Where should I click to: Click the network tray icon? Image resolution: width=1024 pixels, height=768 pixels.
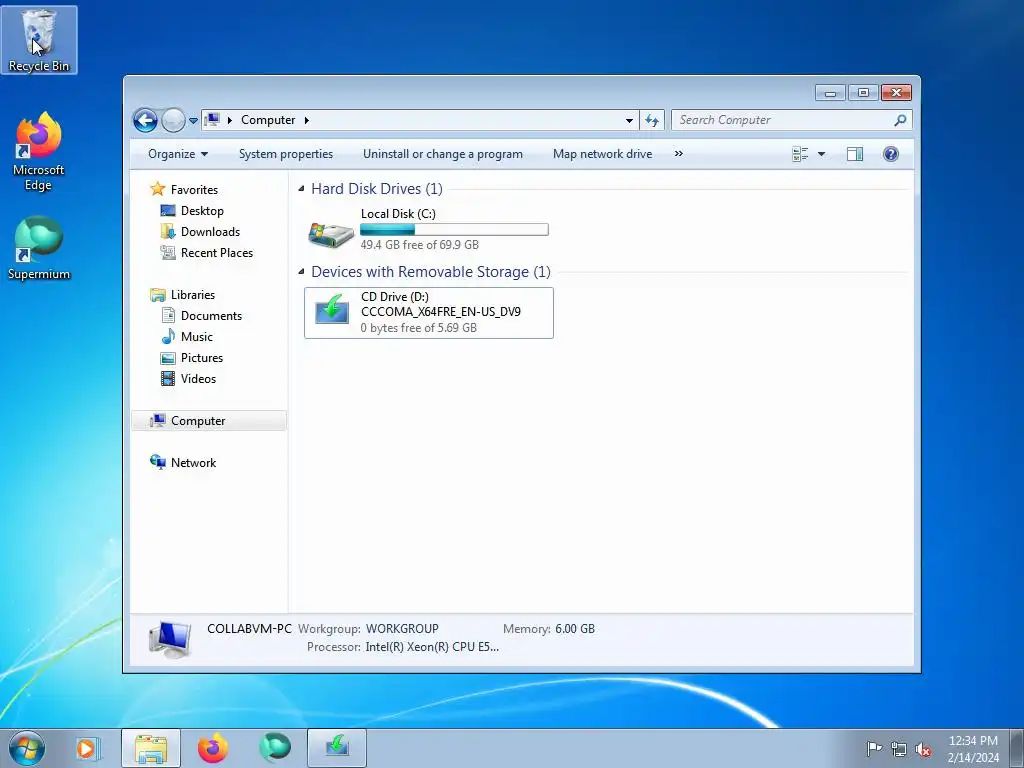899,749
